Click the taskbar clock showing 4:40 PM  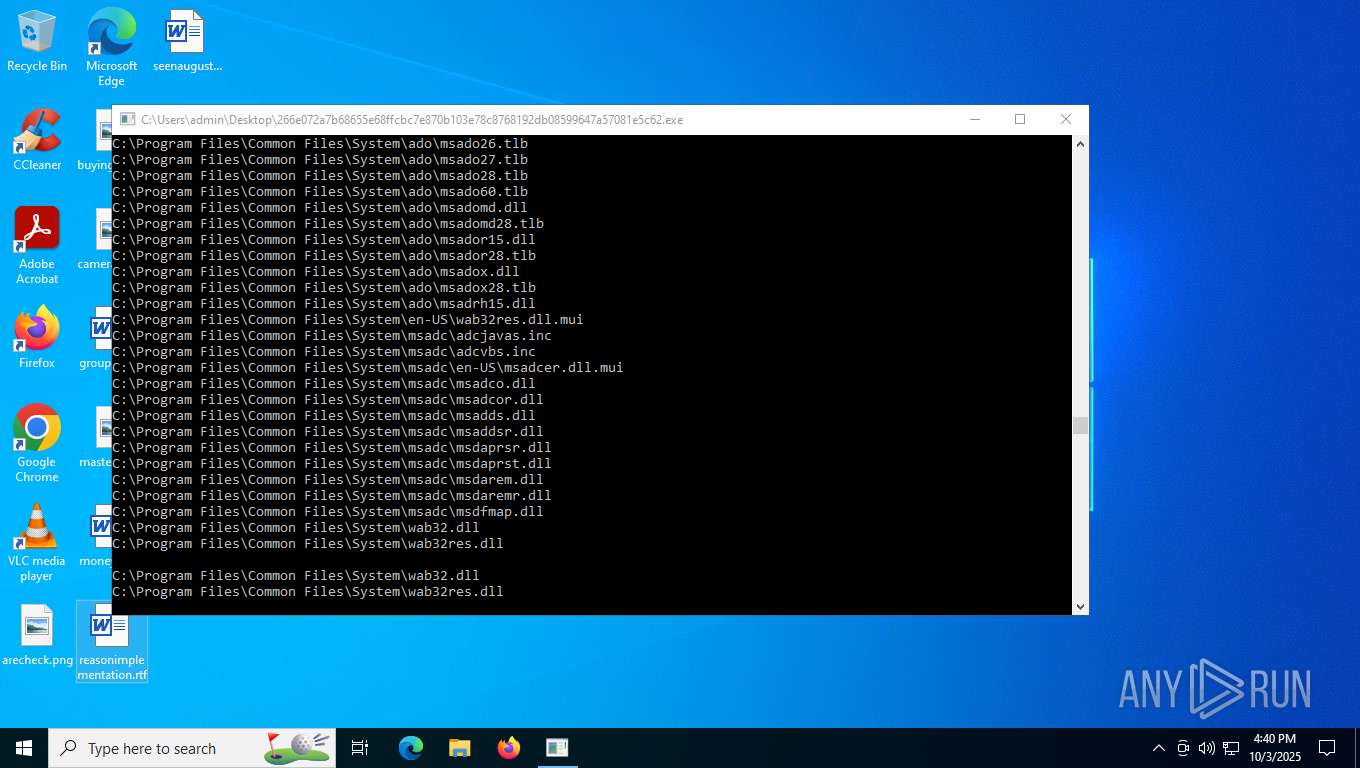[1274, 748]
